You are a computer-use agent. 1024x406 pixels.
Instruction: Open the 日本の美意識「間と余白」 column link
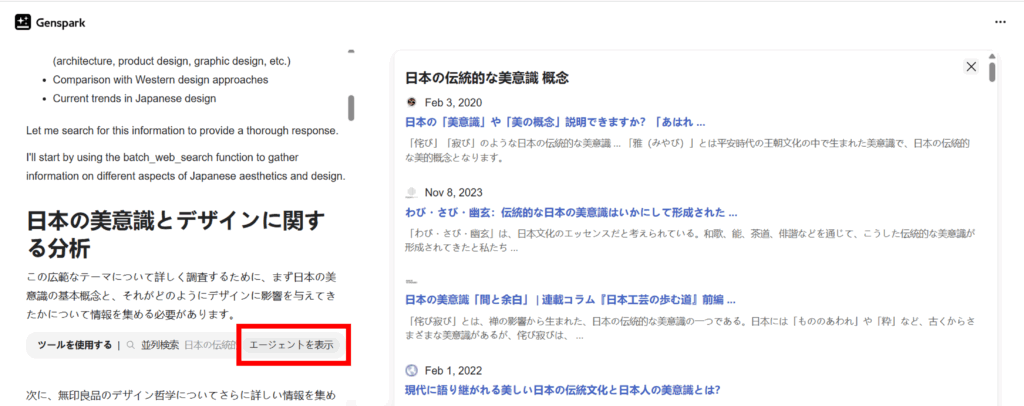coord(570,299)
